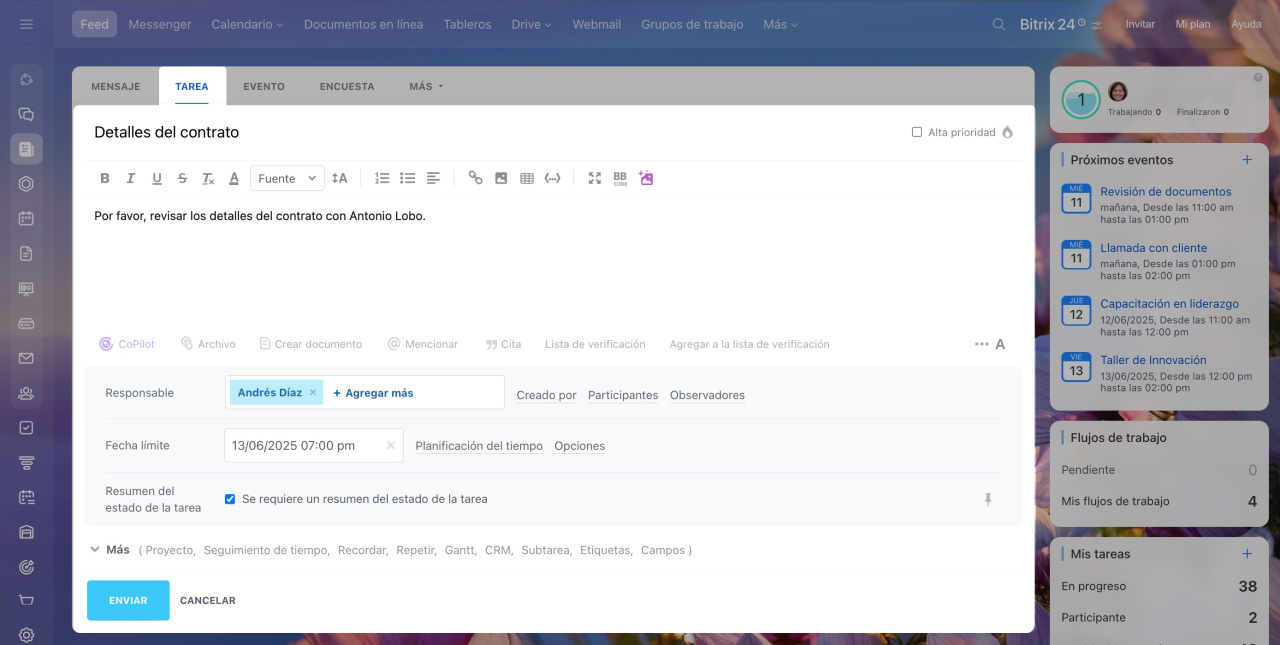1280x645 pixels.
Task: Apply strikethrough formatting in editor
Action: pyautogui.click(x=182, y=178)
